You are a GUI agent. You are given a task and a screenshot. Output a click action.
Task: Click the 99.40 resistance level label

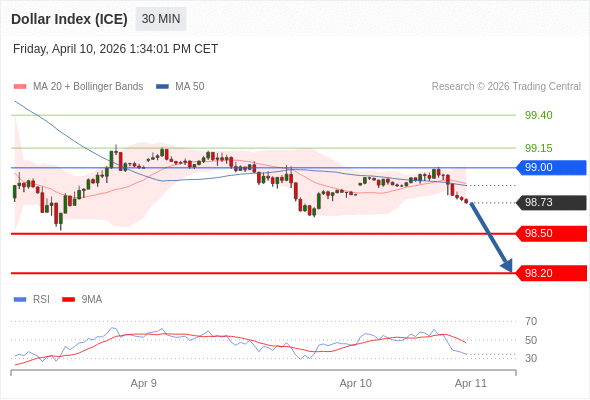pyautogui.click(x=538, y=115)
